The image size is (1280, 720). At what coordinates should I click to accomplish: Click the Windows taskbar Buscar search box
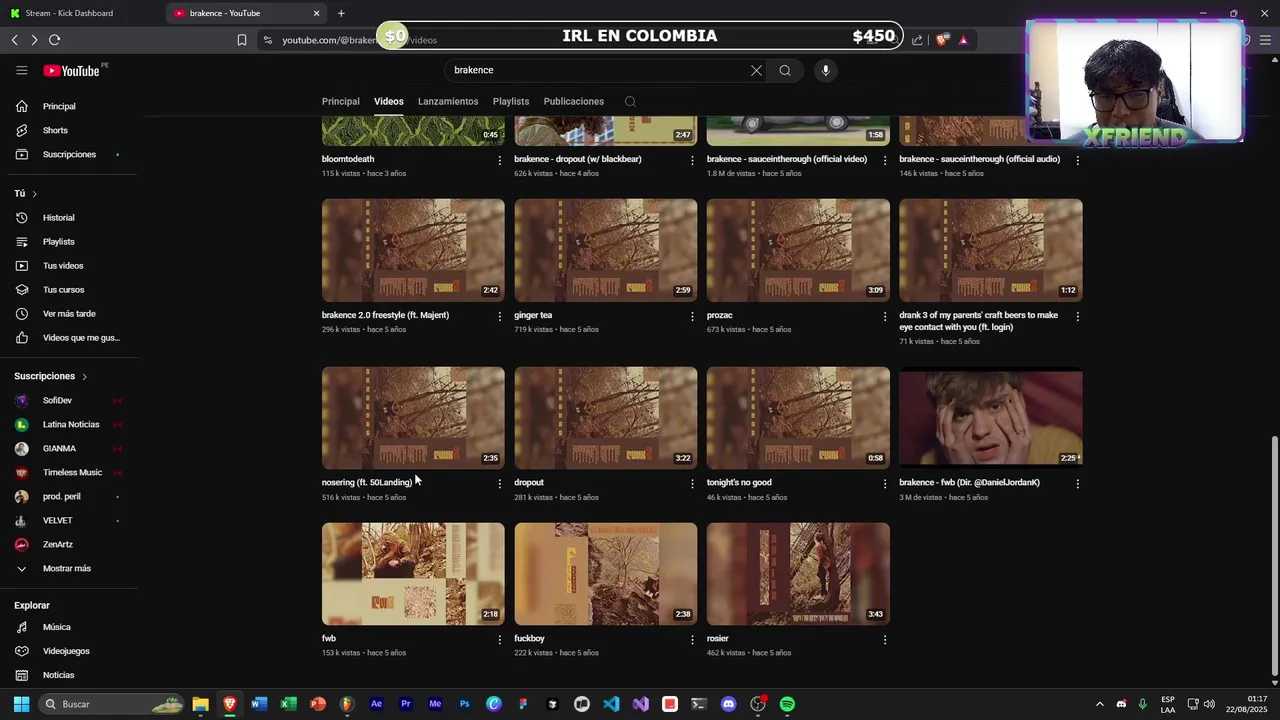[112, 704]
